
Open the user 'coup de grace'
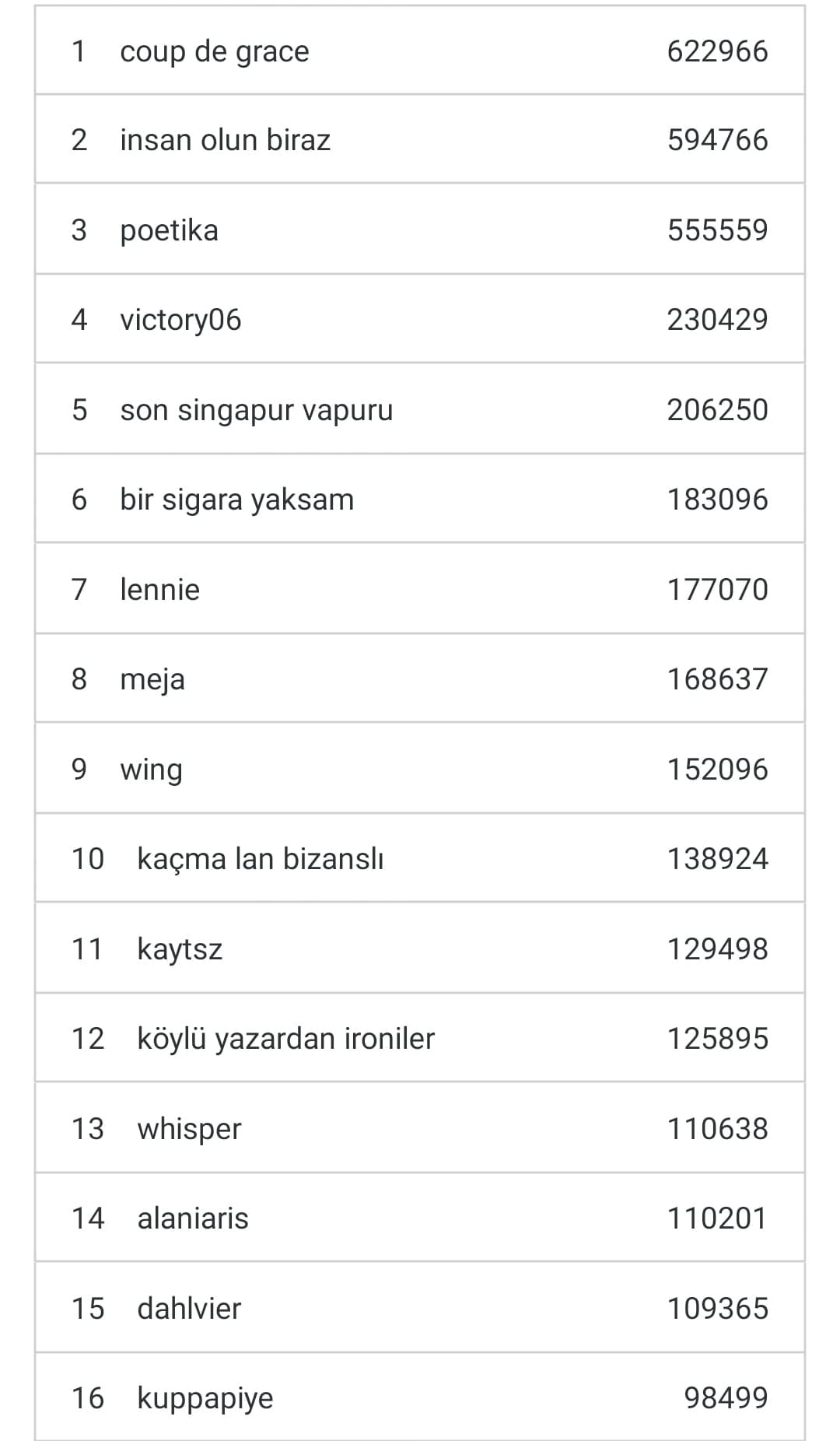pyautogui.click(x=214, y=51)
